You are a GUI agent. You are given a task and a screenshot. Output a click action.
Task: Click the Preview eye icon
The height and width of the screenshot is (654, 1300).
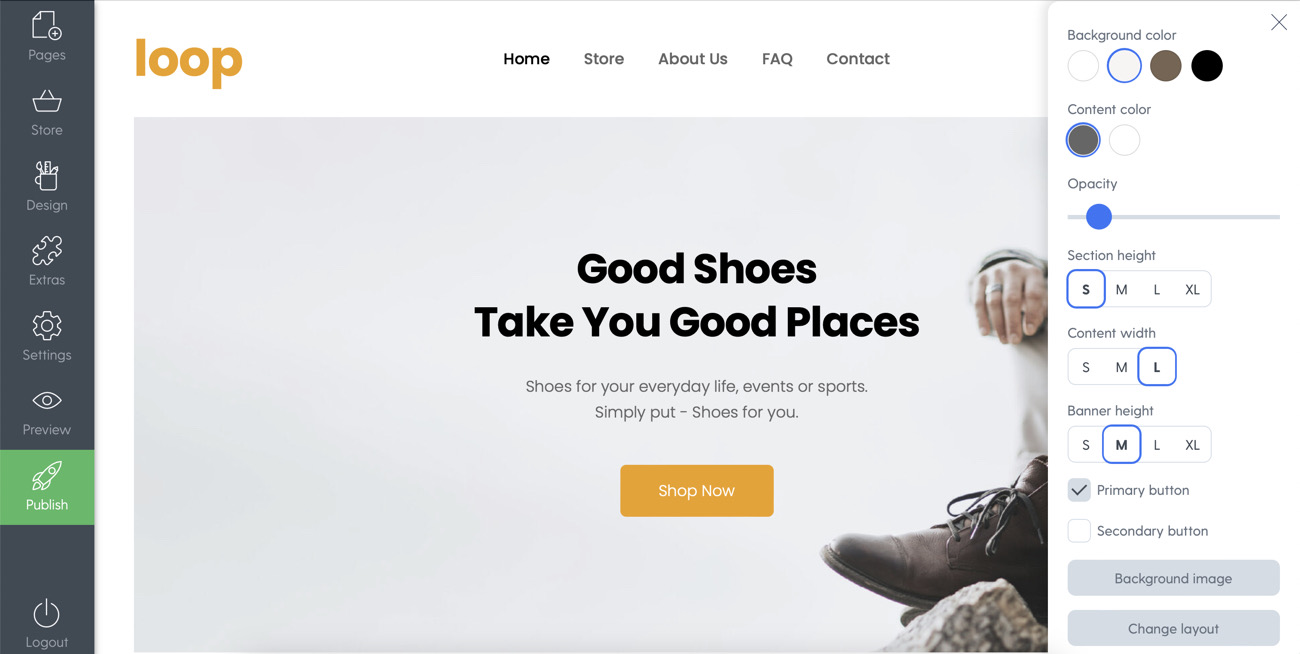(x=47, y=400)
